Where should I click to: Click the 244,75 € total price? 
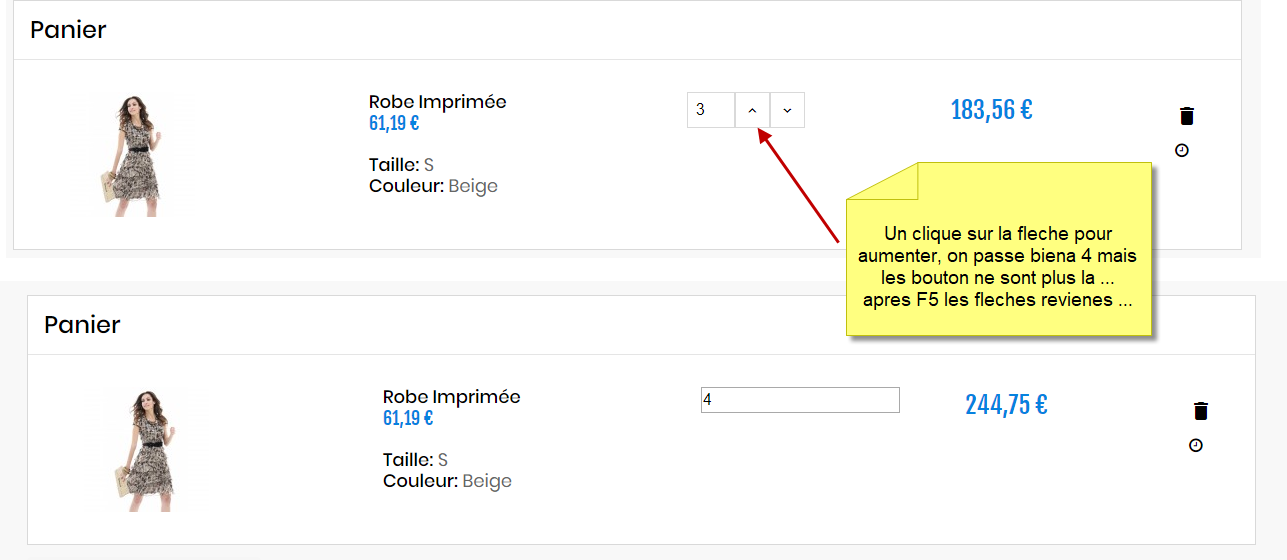point(1006,404)
